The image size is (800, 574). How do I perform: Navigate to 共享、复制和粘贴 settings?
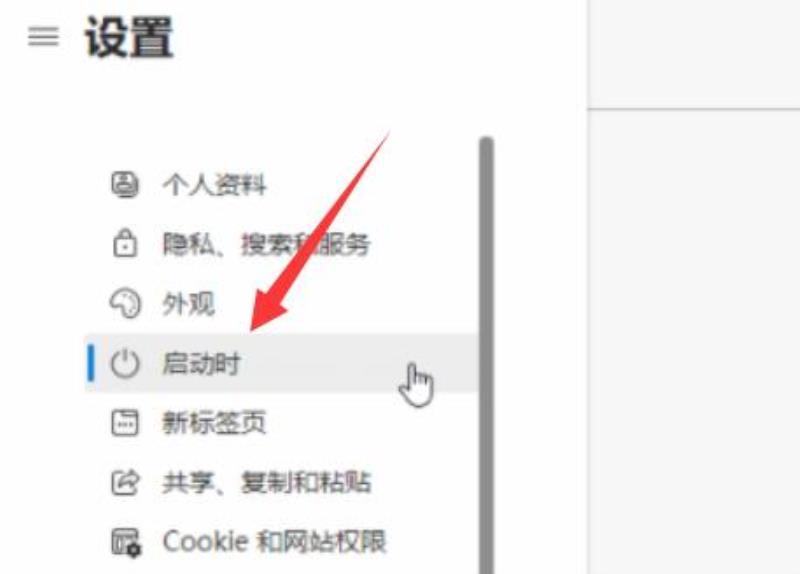click(x=266, y=482)
